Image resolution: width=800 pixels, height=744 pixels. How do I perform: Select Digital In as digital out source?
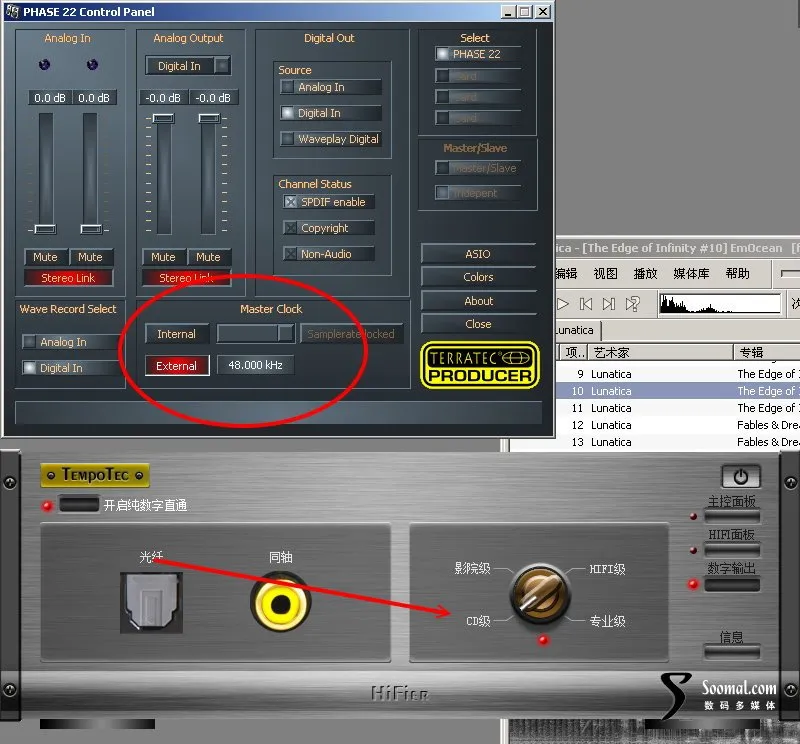[331, 113]
